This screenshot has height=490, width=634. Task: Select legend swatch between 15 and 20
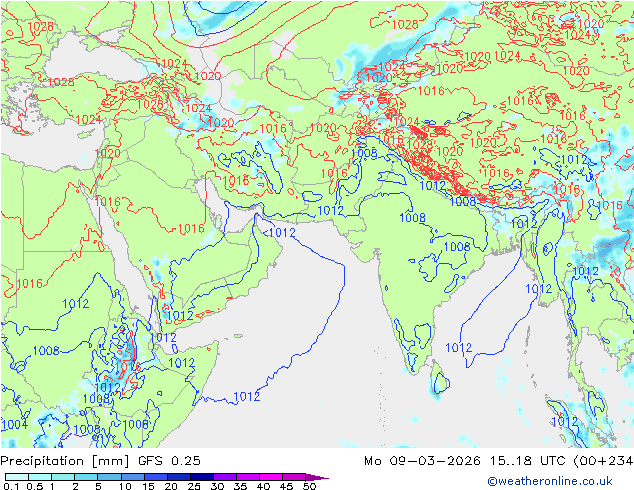click(155, 477)
